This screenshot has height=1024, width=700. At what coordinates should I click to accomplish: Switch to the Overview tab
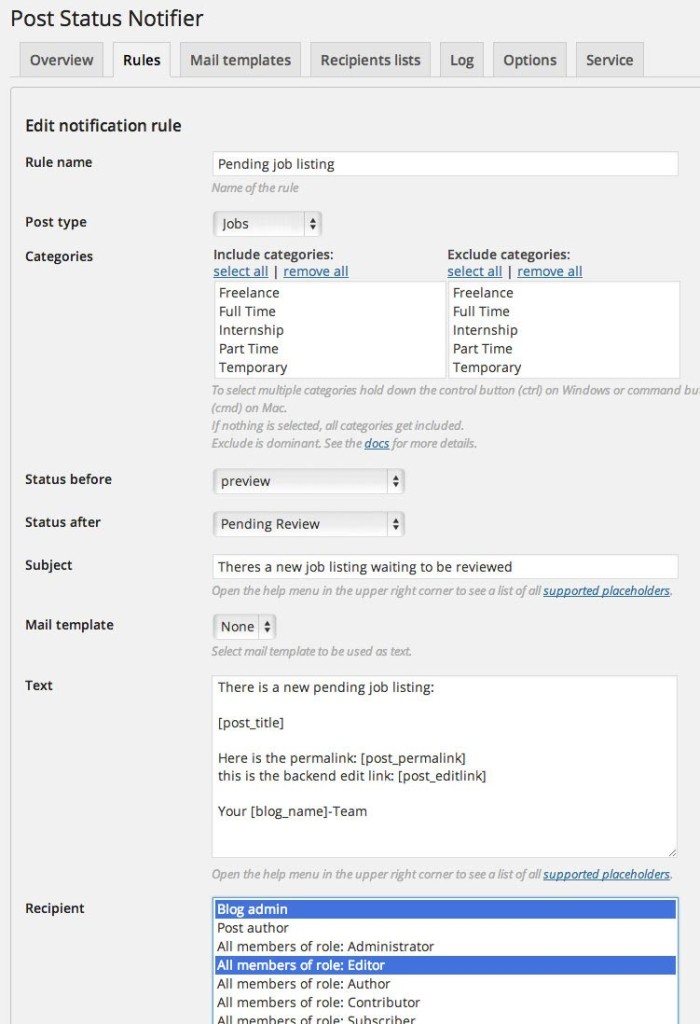pyautogui.click(x=61, y=60)
